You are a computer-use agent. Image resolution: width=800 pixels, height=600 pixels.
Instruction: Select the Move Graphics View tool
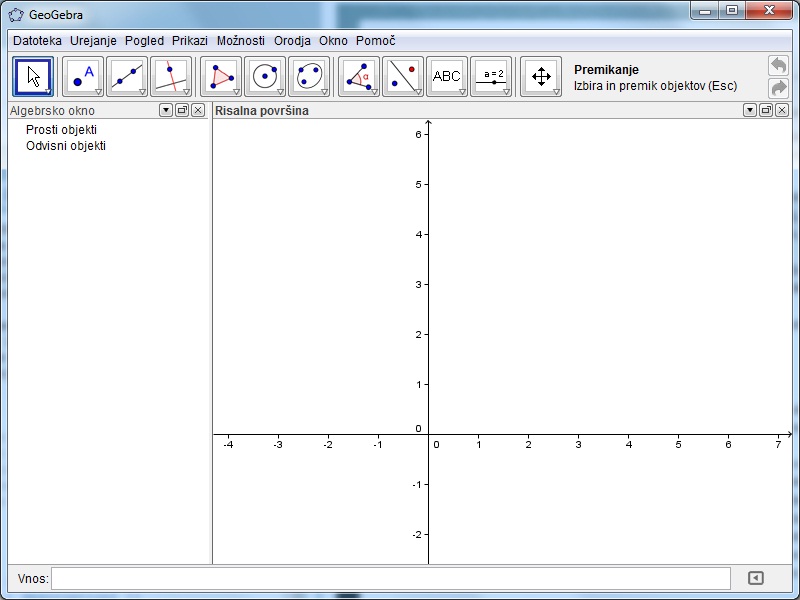[541, 76]
